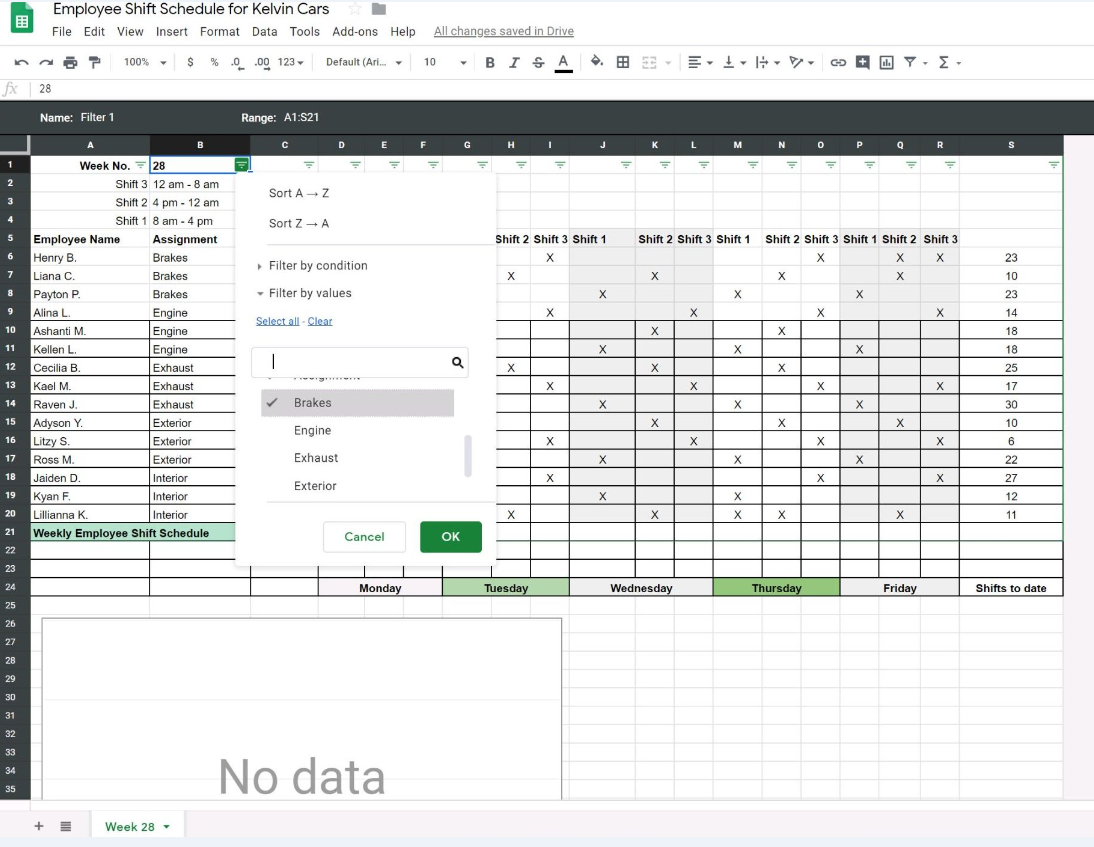The image size is (1094, 847).
Task: Click the Insert chart icon
Action: tap(887, 63)
